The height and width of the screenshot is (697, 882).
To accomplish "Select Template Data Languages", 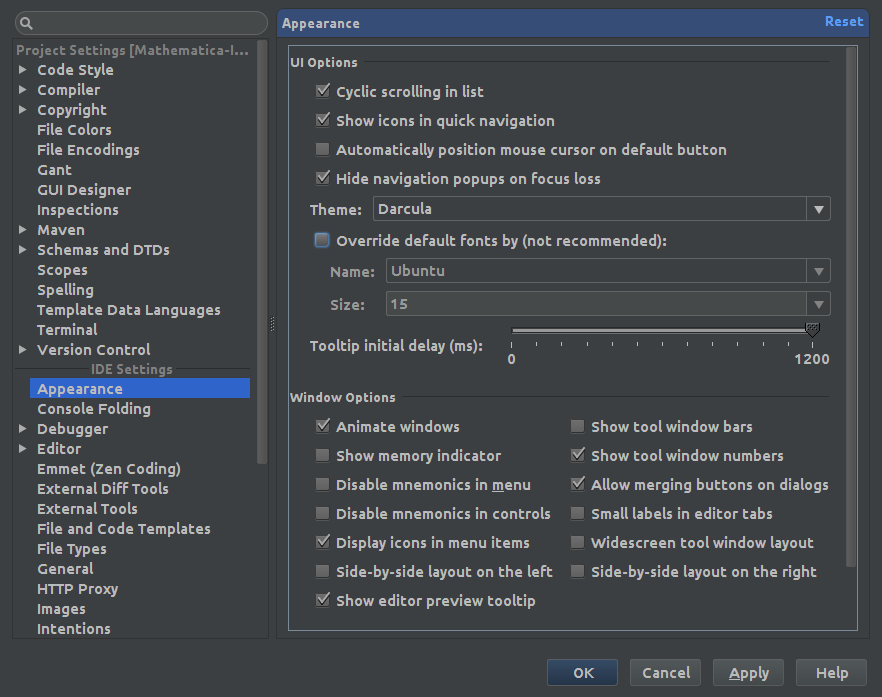I will pyautogui.click(x=129, y=310).
